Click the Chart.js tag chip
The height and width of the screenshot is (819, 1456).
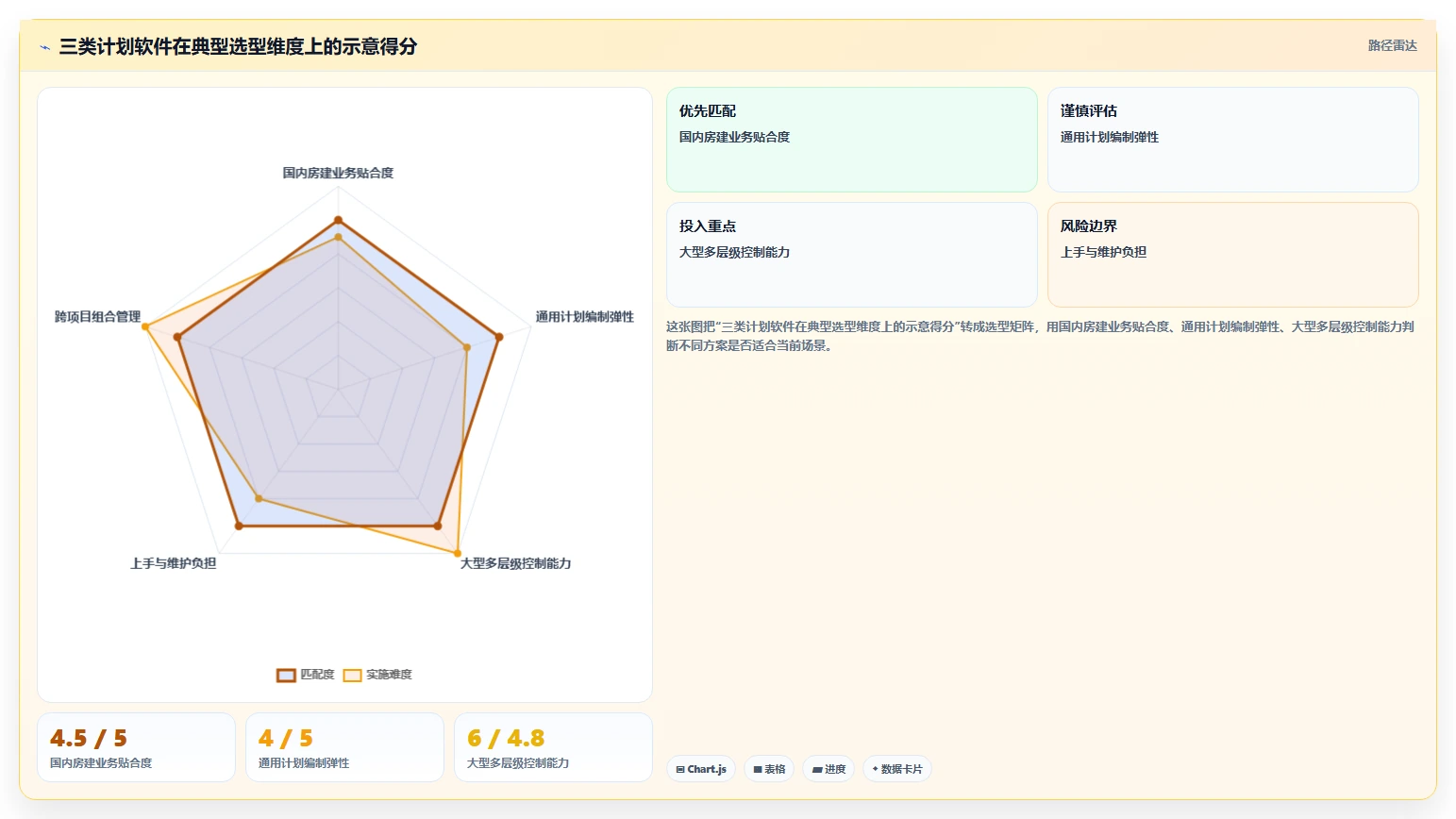pyautogui.click(x=701, y=769)
